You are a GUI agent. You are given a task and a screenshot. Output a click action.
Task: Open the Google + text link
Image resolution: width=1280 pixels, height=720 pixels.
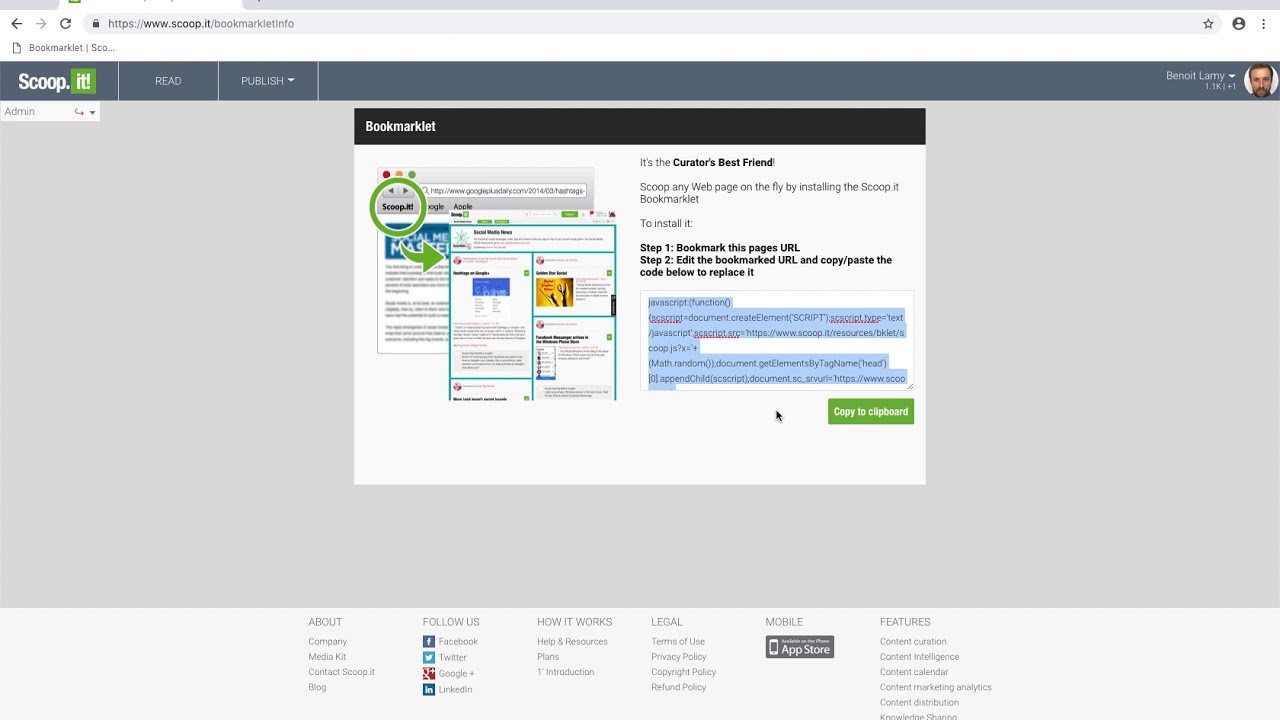point(456,674)
